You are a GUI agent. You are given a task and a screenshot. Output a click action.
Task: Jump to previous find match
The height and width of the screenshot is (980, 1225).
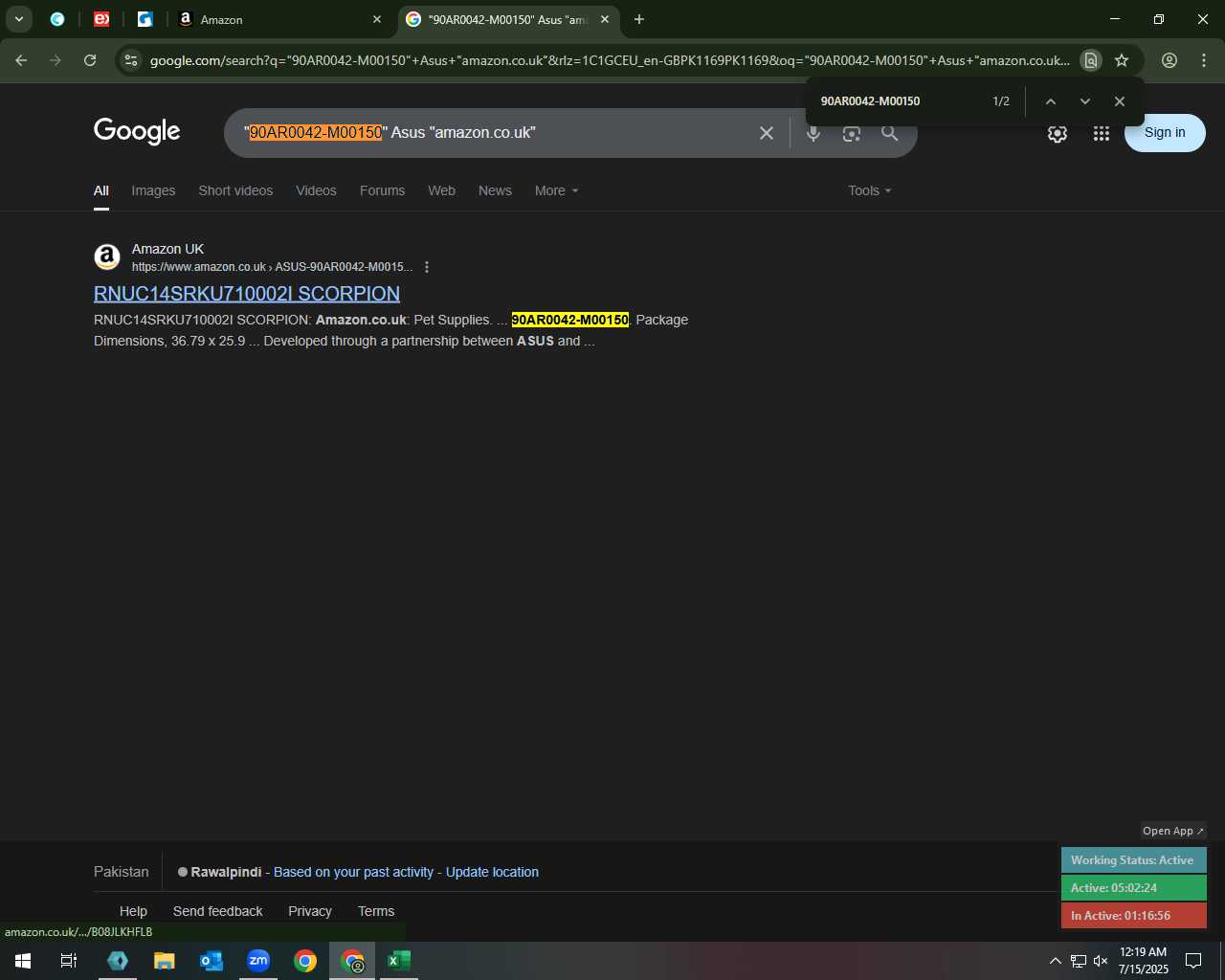point(1051,101)
